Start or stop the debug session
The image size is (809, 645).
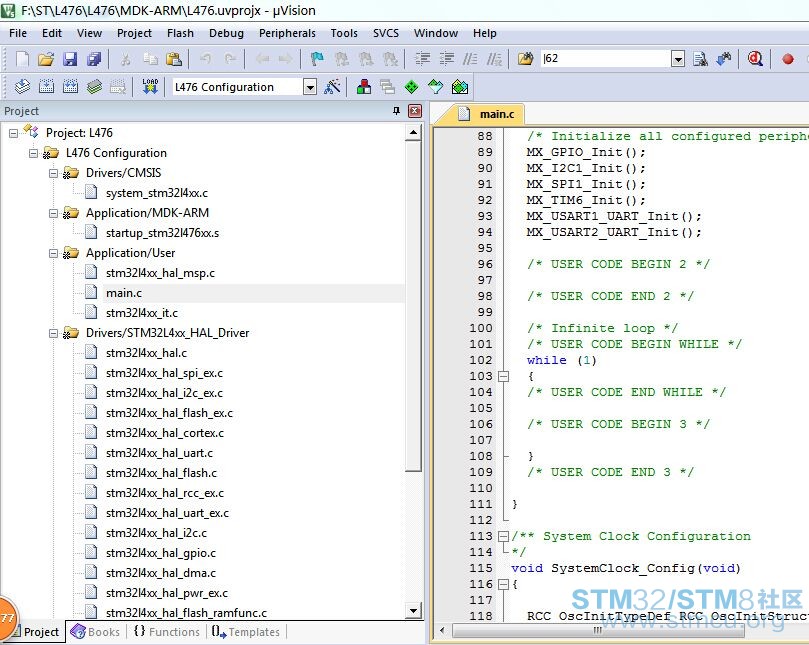click(755, 59)
